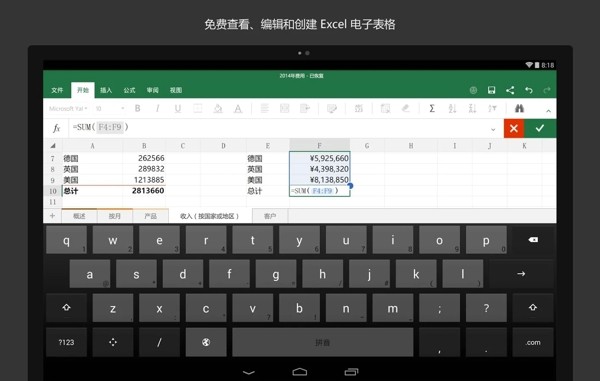Tap the share icon in title bar
Image resolution: width=600 pixels, height=381 pixels.
[x=510, y=90]
